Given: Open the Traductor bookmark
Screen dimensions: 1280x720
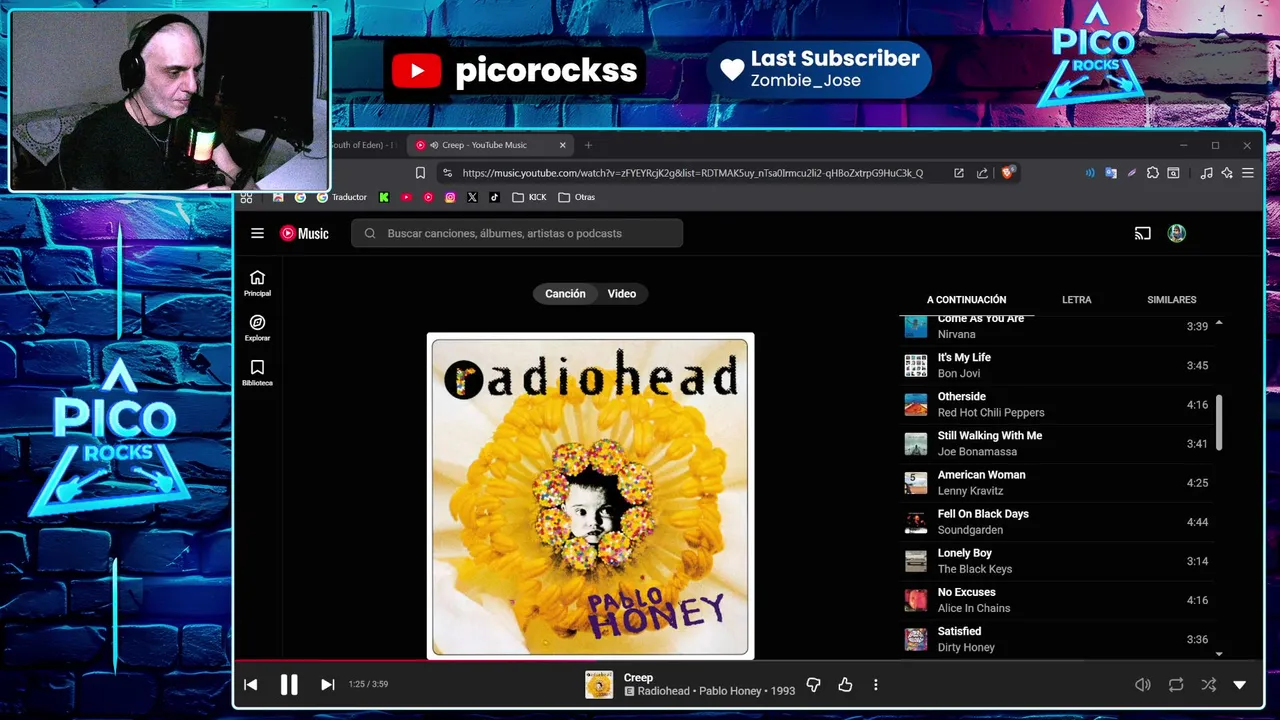Looking at the screenshot, I should click(342, 197).
